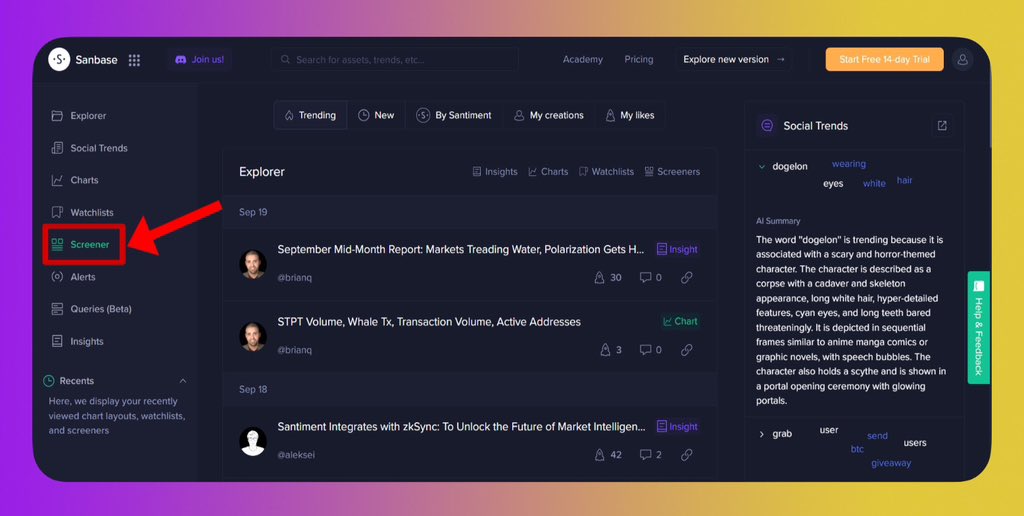The image size is (1024, 516).
Task: Open STPT Volume, Whale Tx chart post
Action: coord(429,322)
